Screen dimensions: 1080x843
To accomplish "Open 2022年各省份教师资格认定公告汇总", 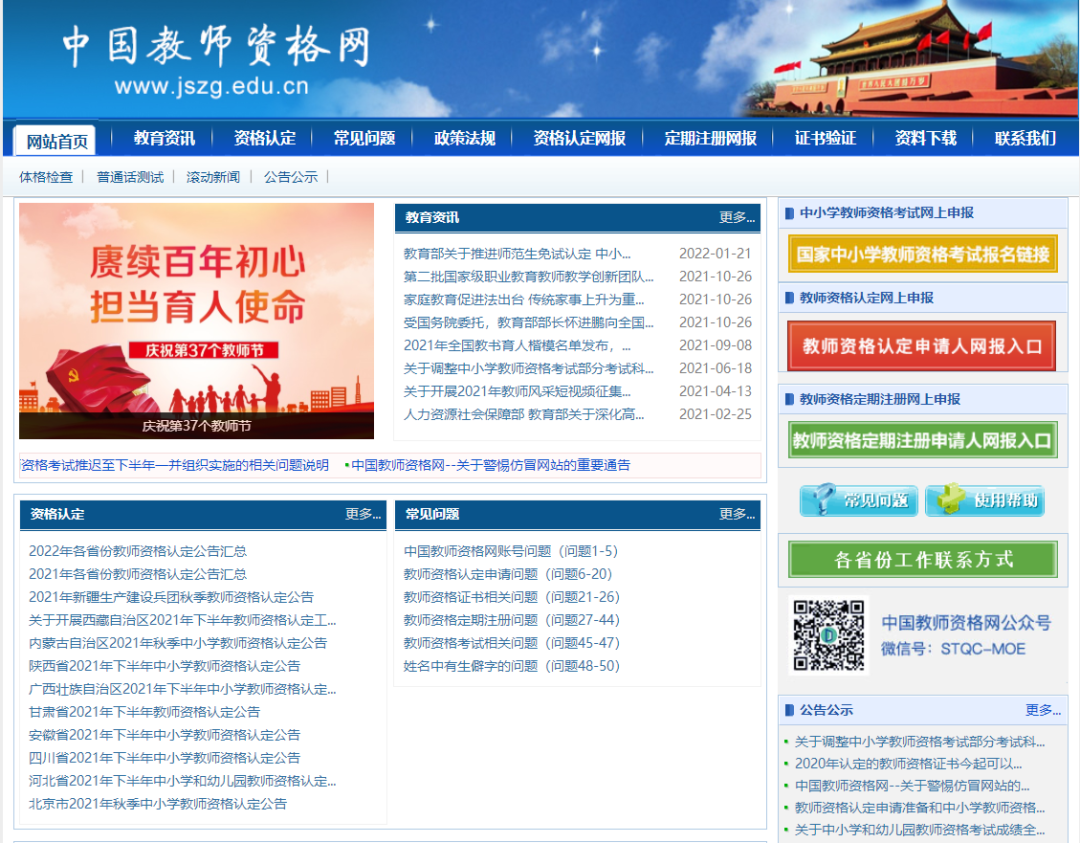I will [138, 551].
